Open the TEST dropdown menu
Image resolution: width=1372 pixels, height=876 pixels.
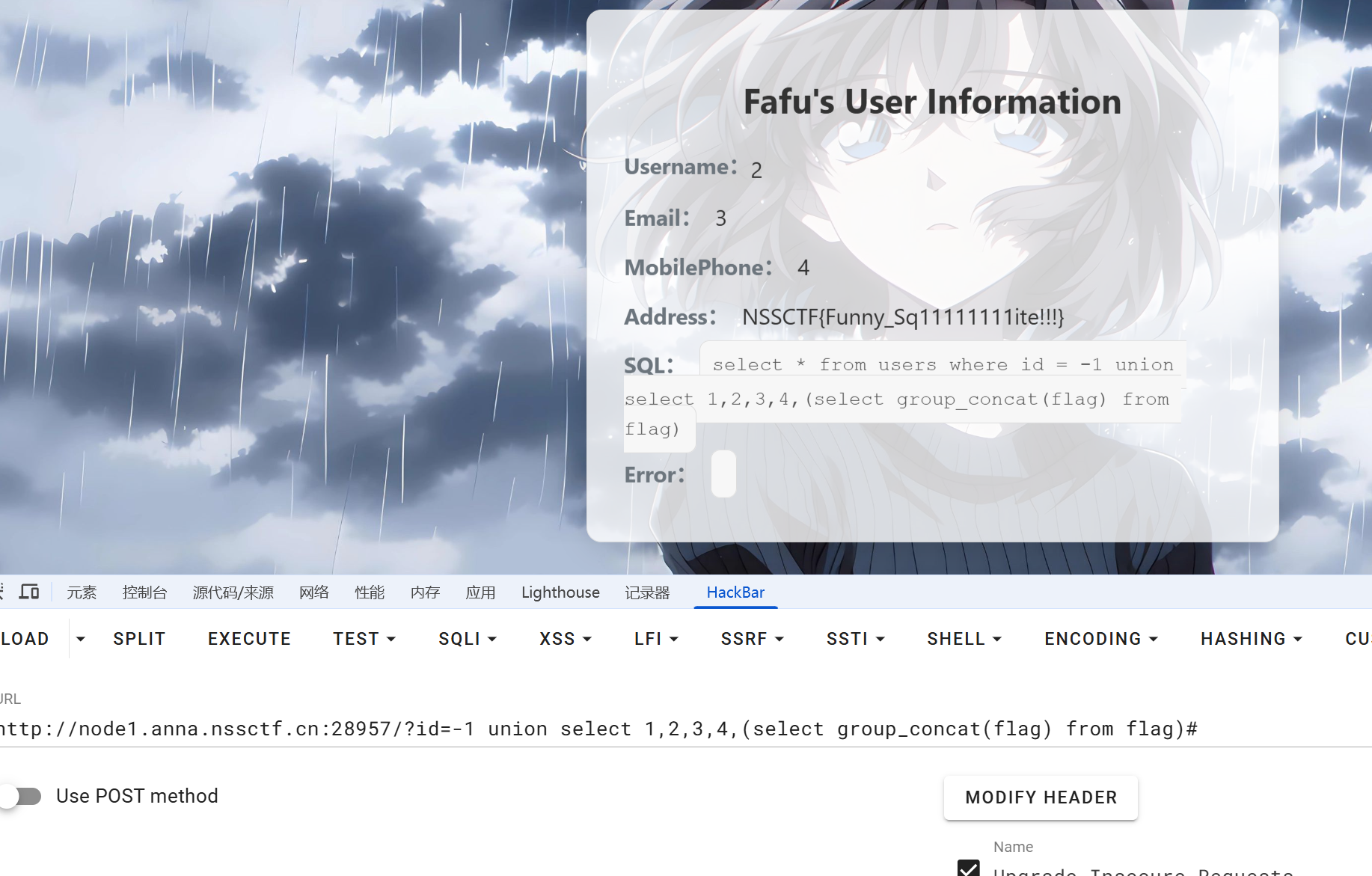pos(364,639)
